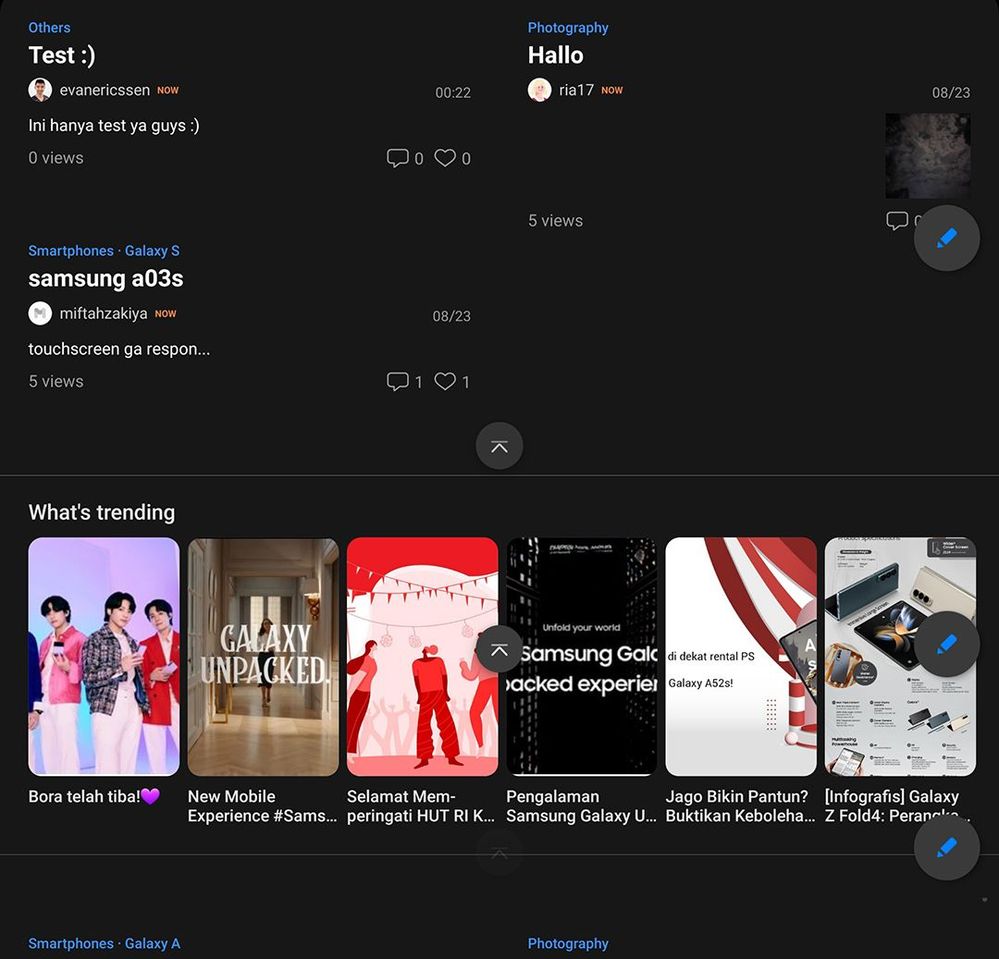Viewport: 999px width, 959px height.
Task: Open the "Bora telah tiba!" trending thumbnail
Action: (104, 656)
